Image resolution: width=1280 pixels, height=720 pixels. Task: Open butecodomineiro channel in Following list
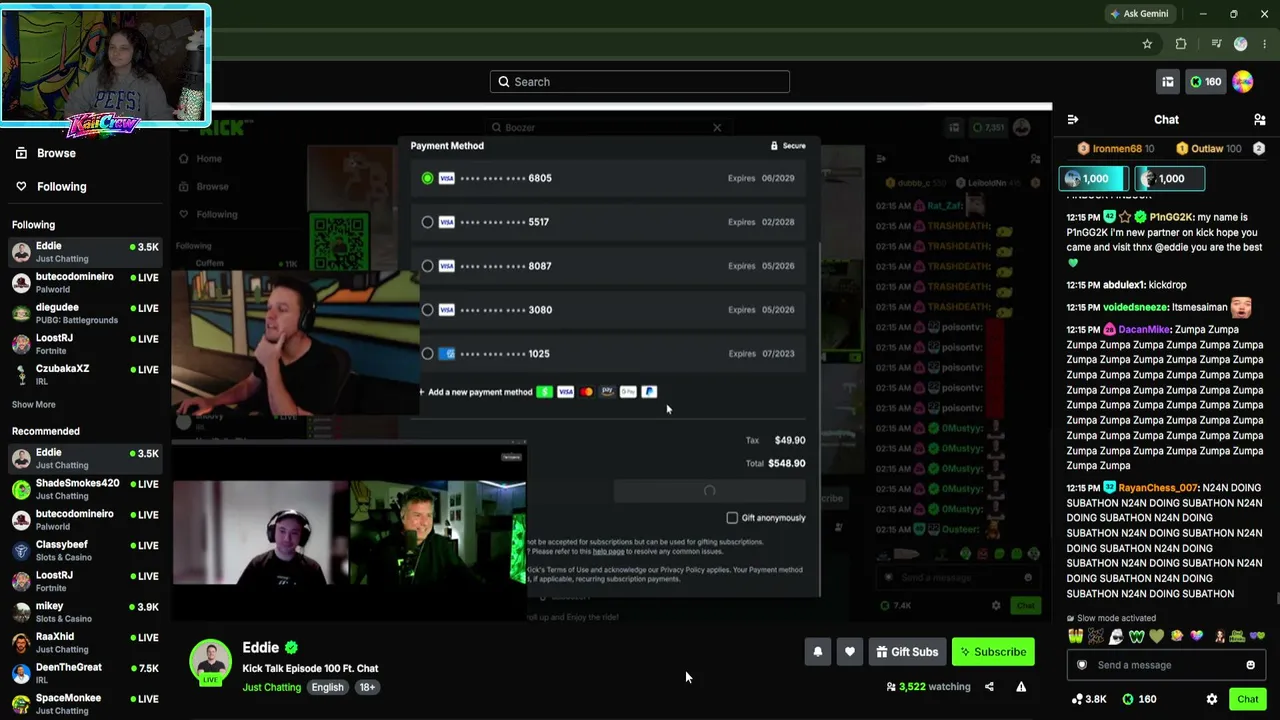point(85,283)
